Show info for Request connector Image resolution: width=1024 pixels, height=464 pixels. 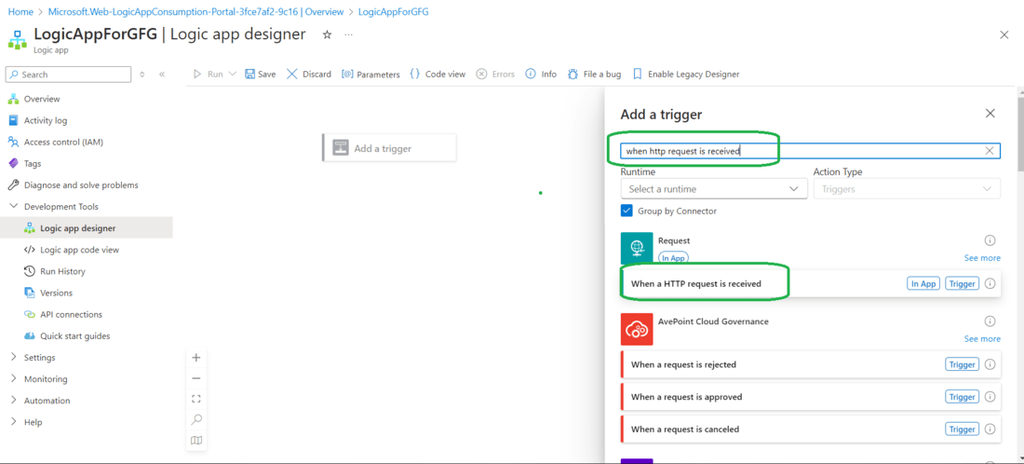pos(989,240)
